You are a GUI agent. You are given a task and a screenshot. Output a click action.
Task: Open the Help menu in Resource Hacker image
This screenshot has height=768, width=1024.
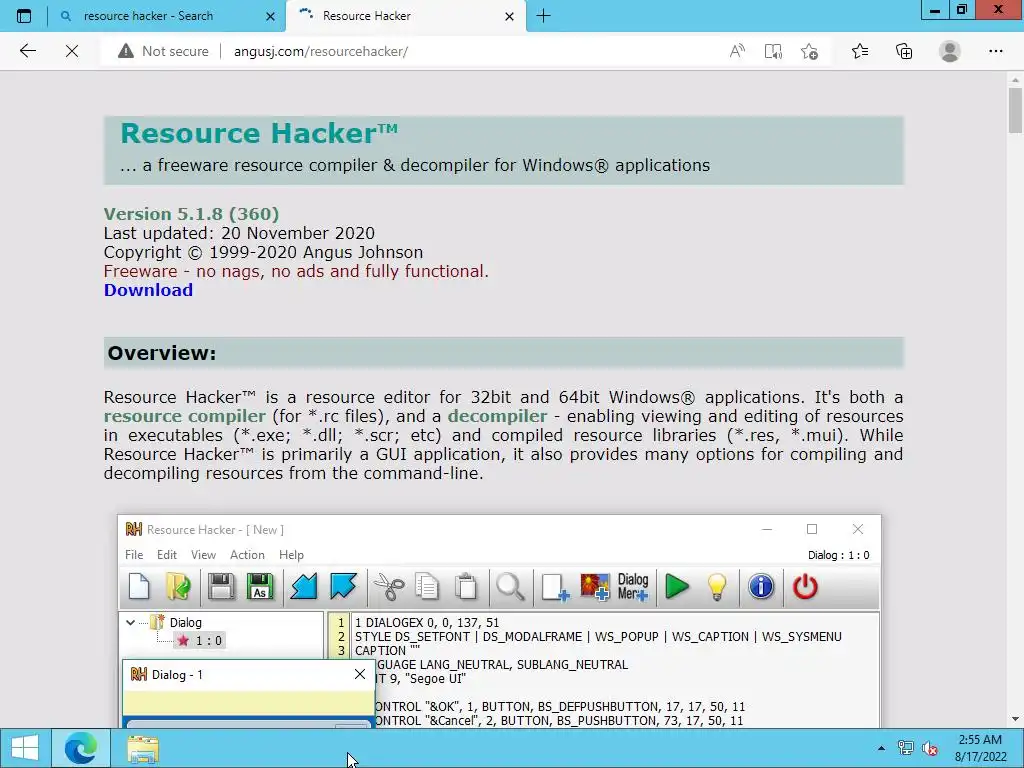[x=291, y=554]
